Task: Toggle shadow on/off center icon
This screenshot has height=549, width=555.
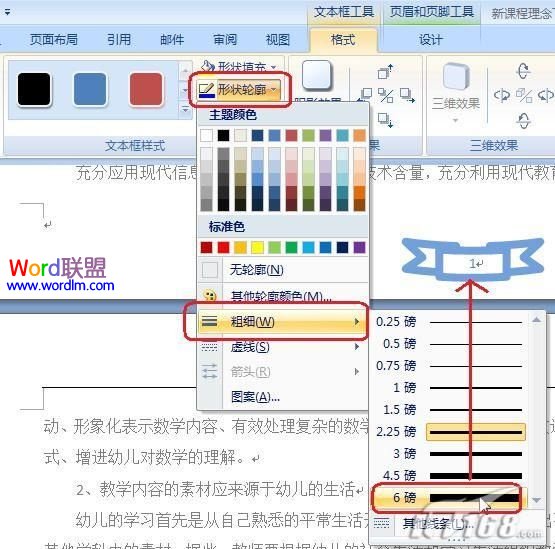Action: click(x=385, y=96)
